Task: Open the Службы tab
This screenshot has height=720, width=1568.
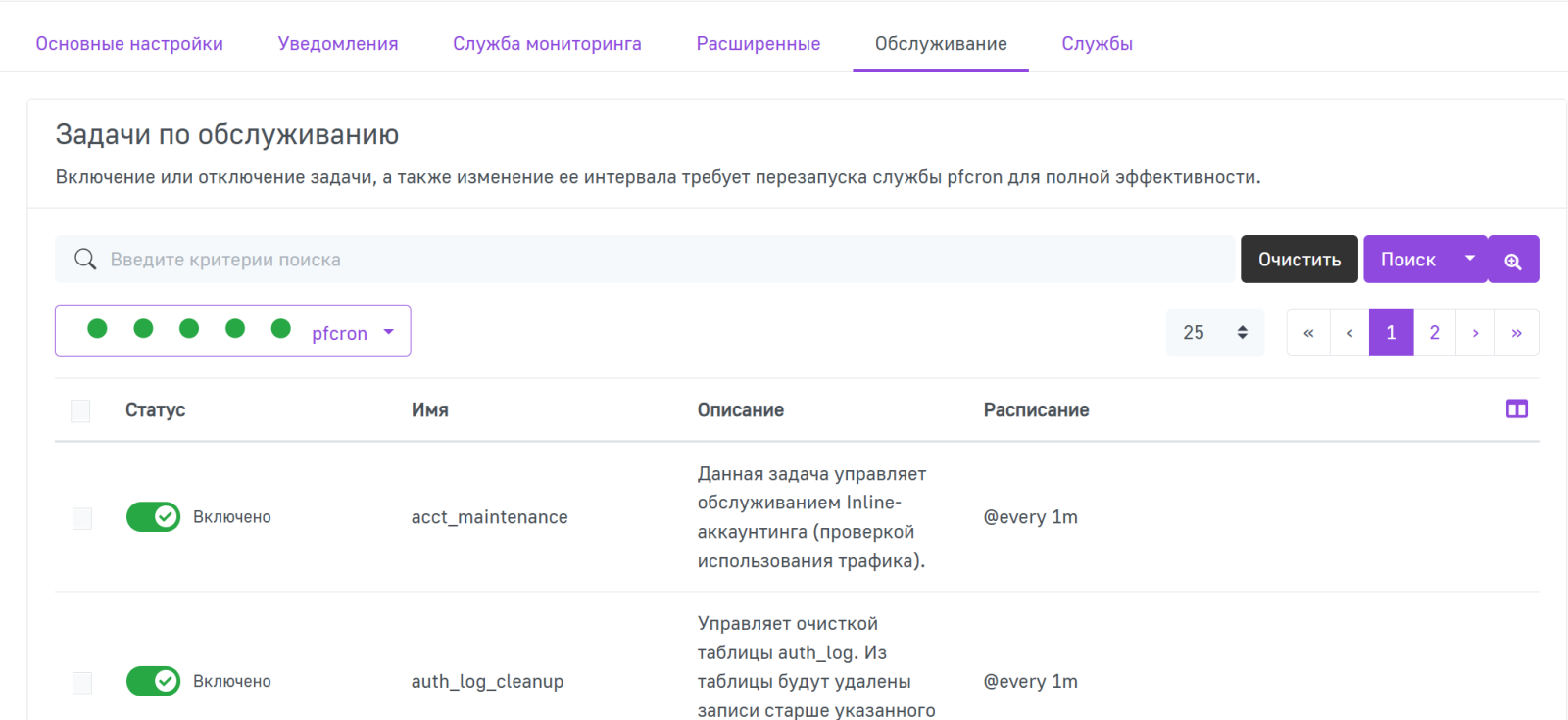Action: click(1097, 44)
